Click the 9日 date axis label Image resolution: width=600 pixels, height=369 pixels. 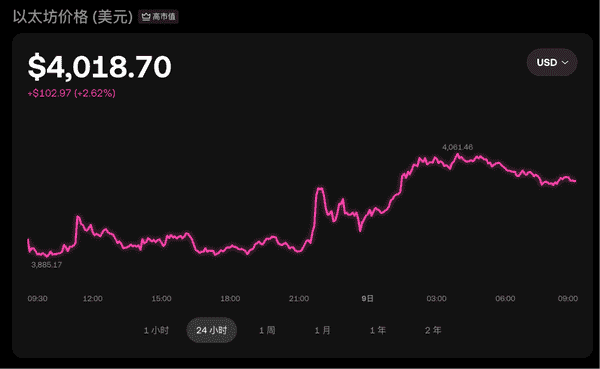coord(367,299)
